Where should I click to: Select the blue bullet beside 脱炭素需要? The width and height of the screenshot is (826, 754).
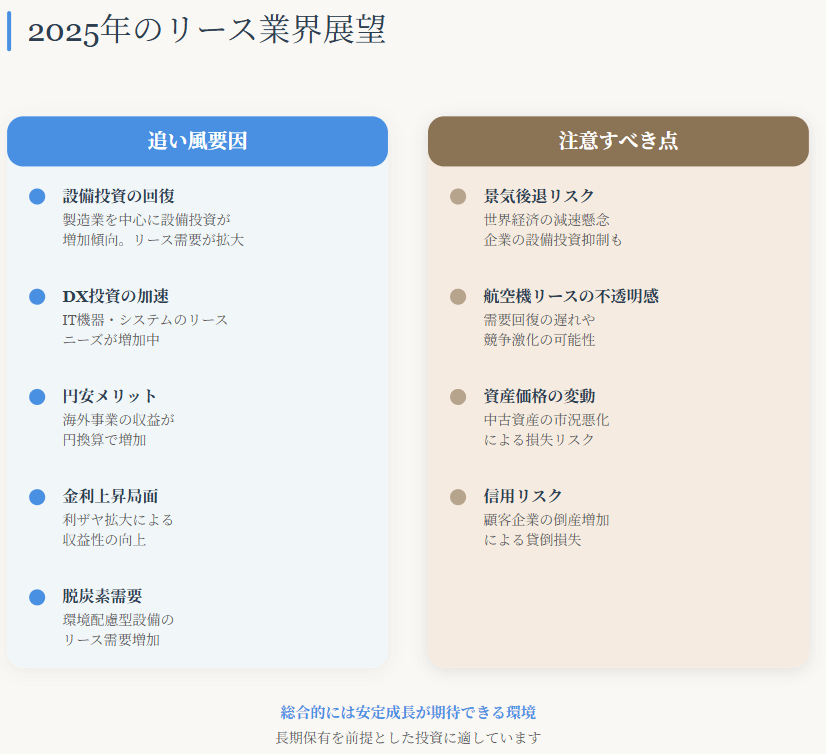[37, 597]
